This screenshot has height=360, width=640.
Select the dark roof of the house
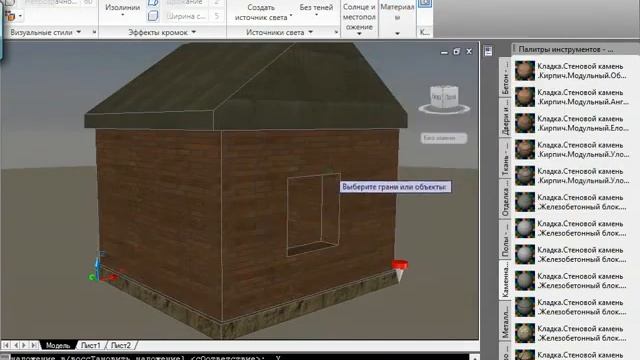click(x=246, y=88)
